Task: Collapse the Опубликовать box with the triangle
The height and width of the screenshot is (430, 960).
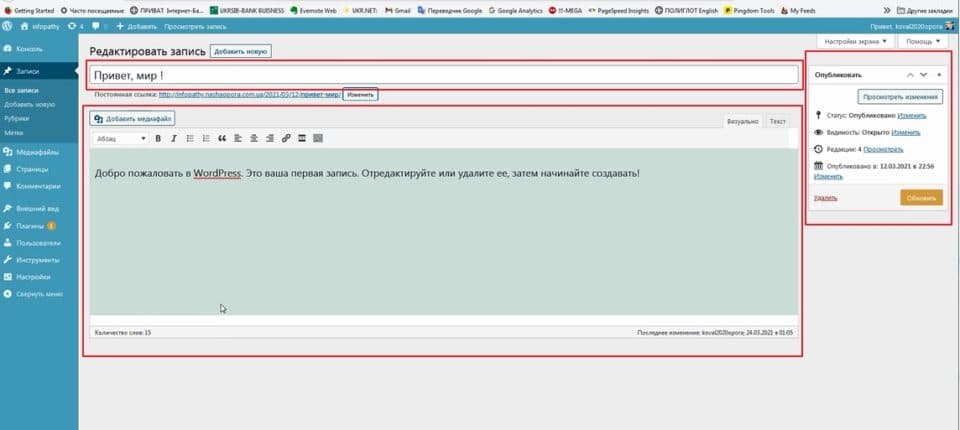Action: coord(939,75)
